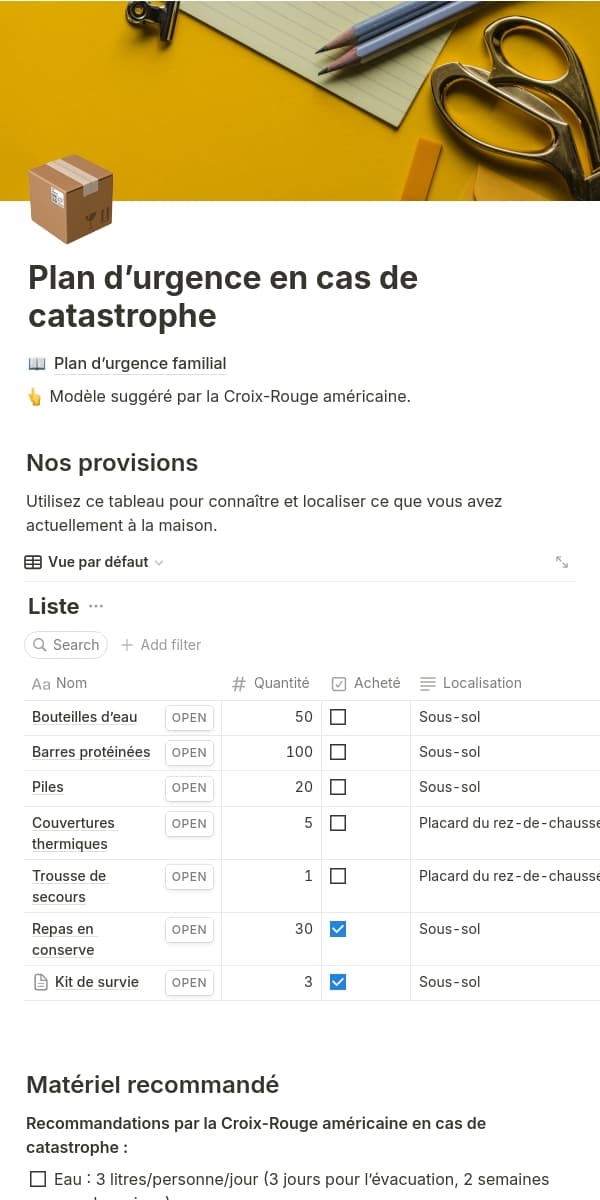This screenshot has height=1200, width=600.
Task: Click the OPEN button next to Piles
Action: [x=189, y=787]
